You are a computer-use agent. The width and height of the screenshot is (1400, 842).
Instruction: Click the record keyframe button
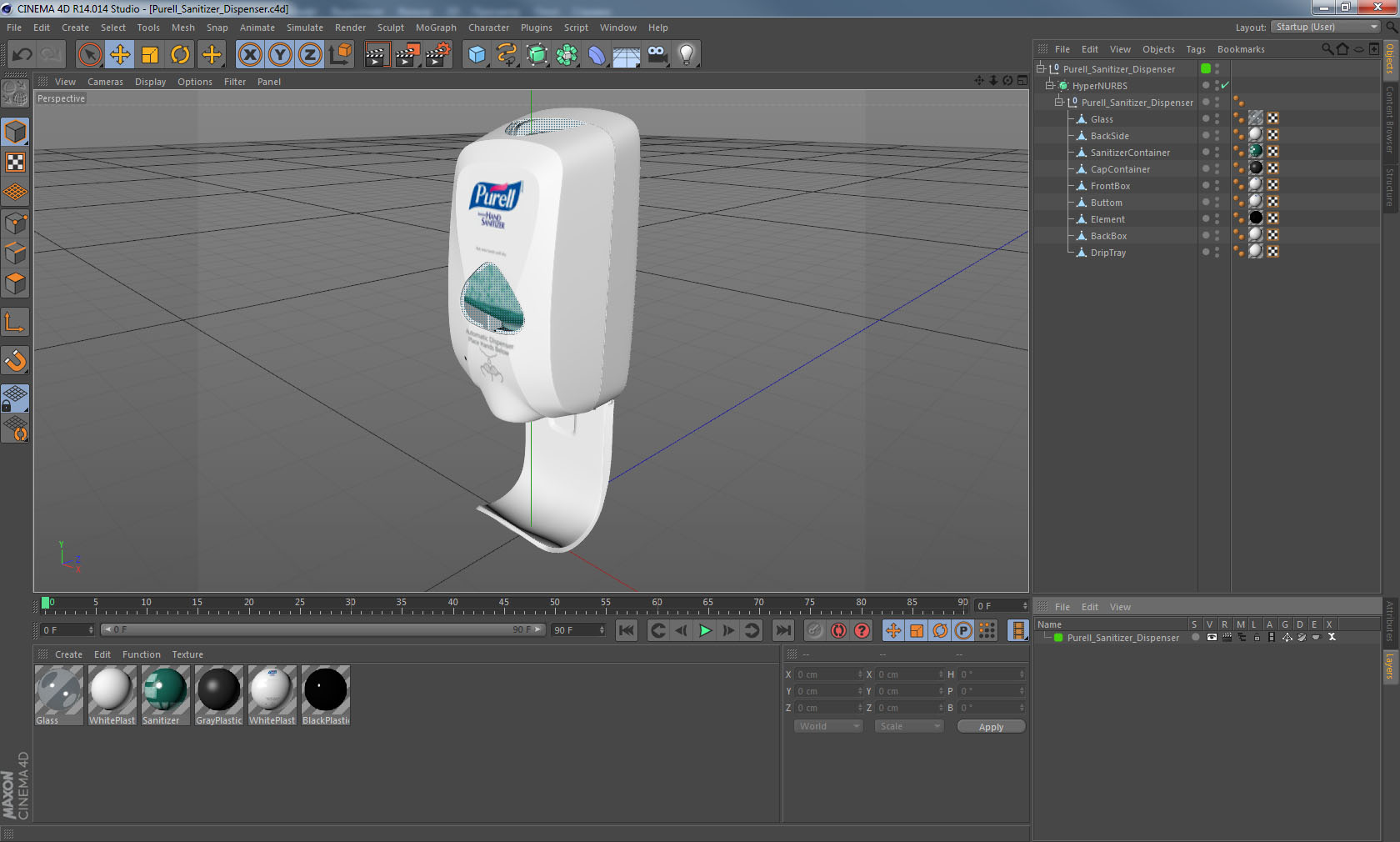click(x=815, y=630)
